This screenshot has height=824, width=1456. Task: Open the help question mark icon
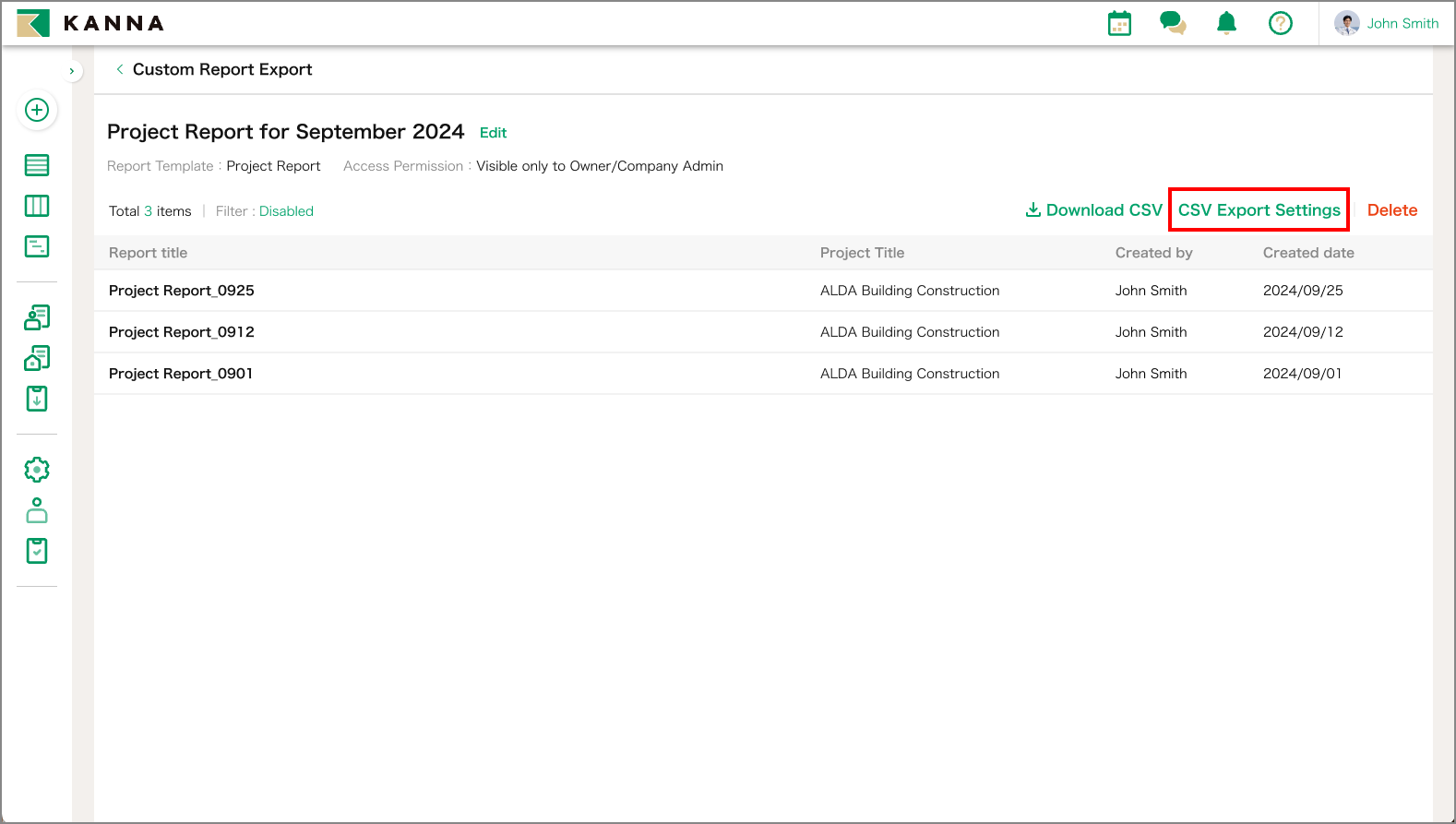1280,23
